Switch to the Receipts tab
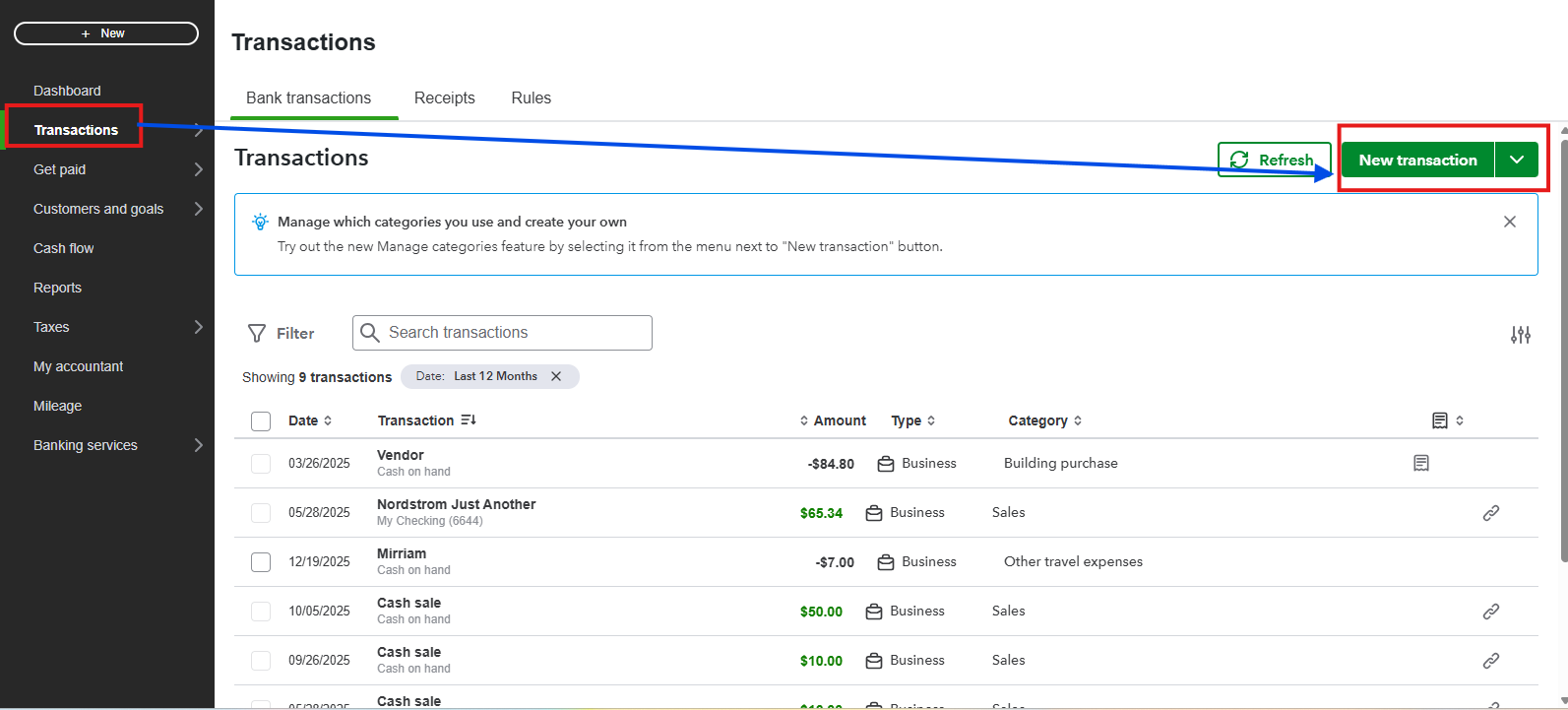 pyautogui.click(x=444, y=98)
